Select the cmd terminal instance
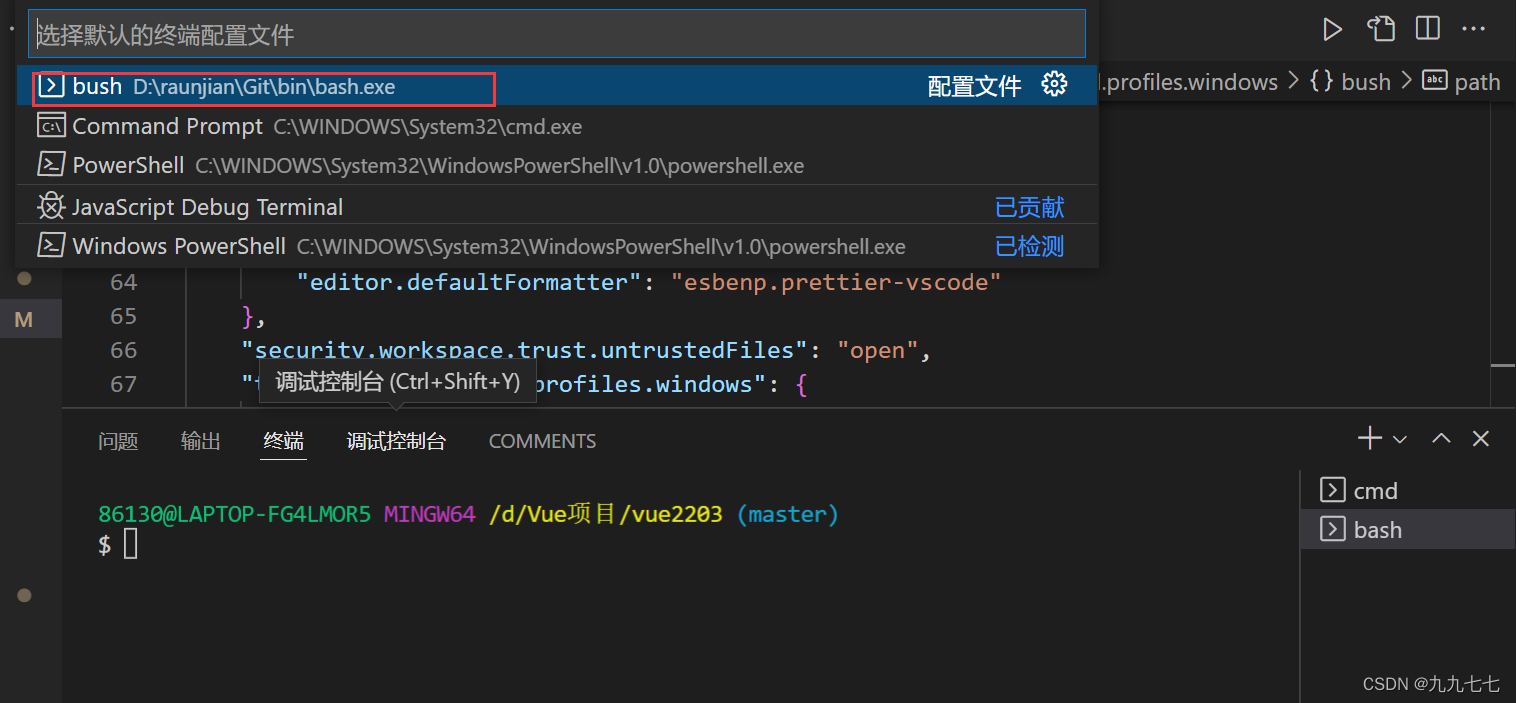1516x703 pixels. (1407, 490)
